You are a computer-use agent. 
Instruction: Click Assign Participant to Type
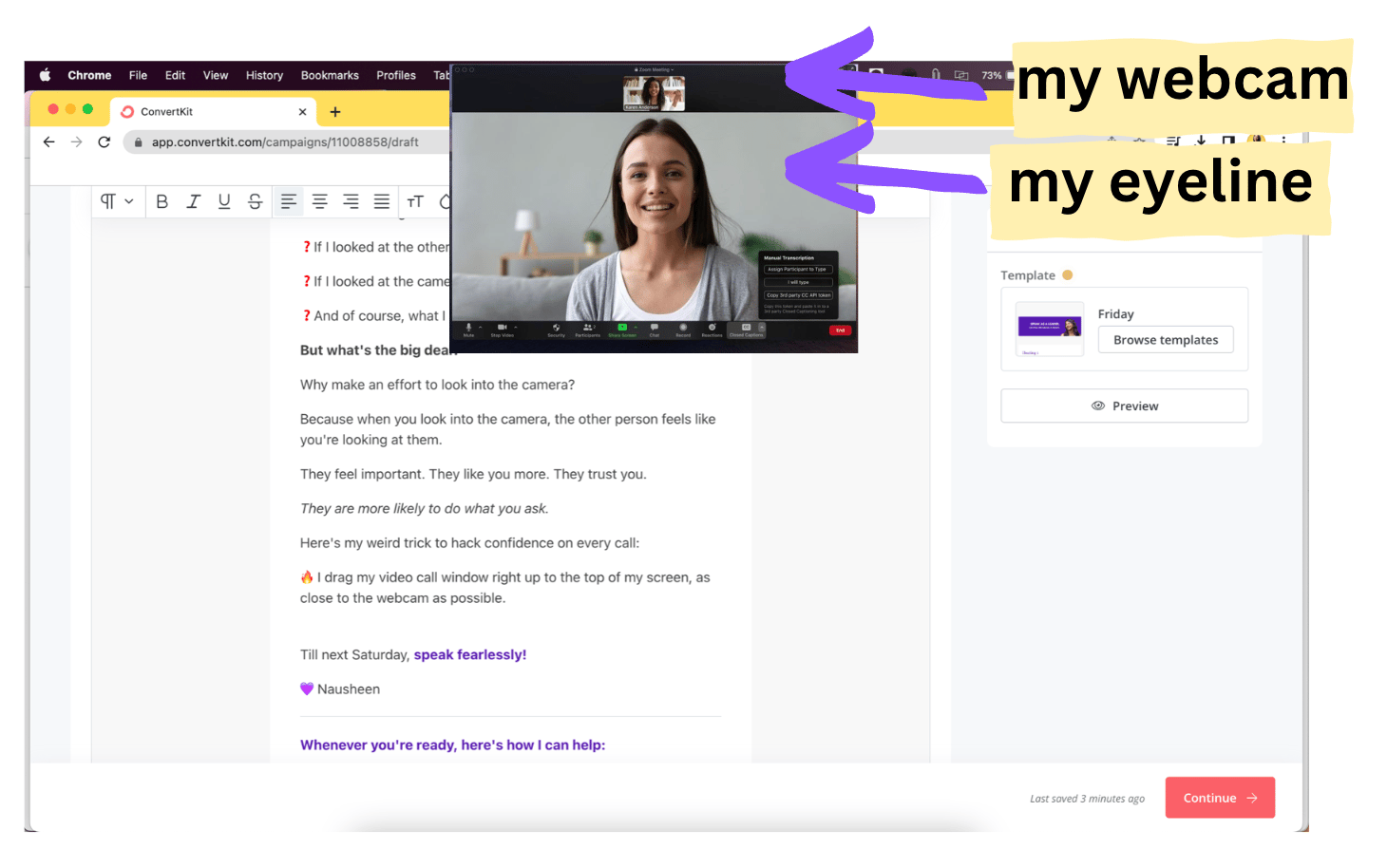[x=798, y=270]
